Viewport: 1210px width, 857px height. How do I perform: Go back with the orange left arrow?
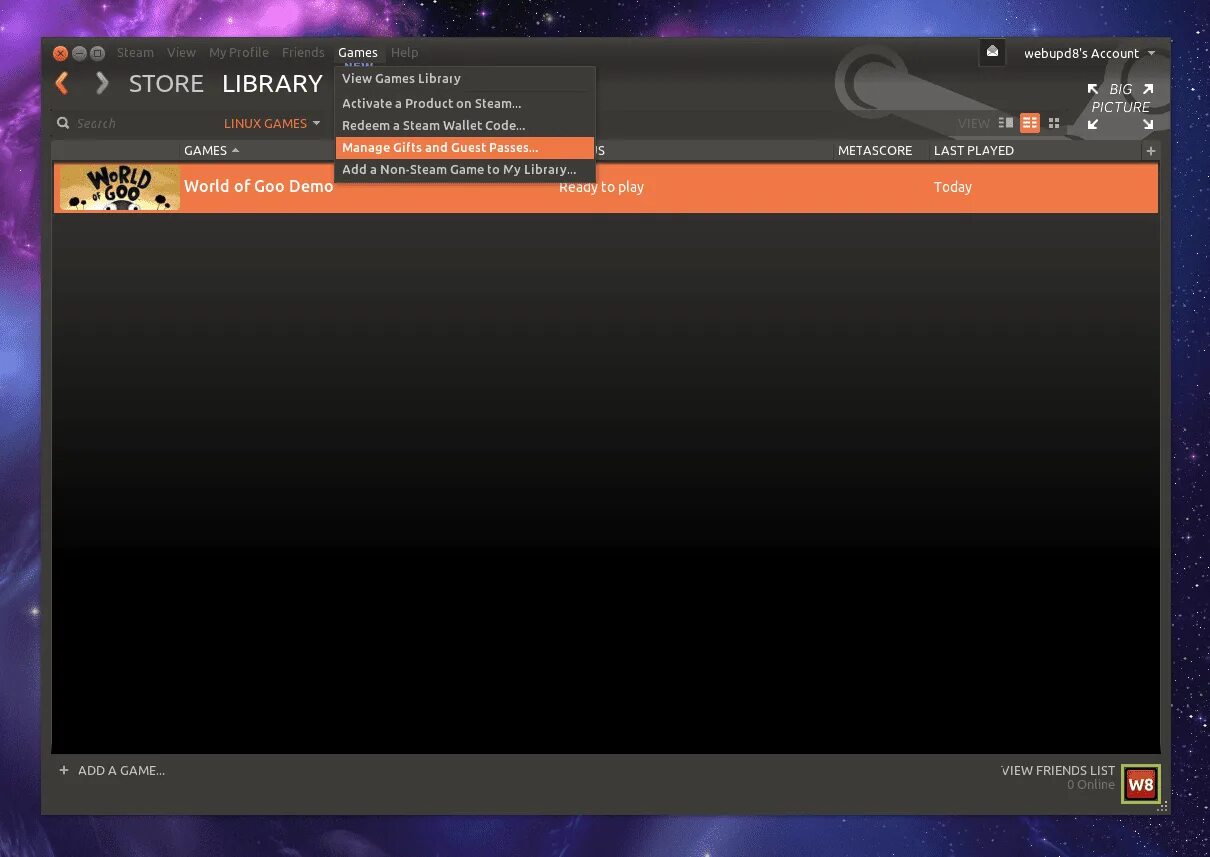(62, 83)
